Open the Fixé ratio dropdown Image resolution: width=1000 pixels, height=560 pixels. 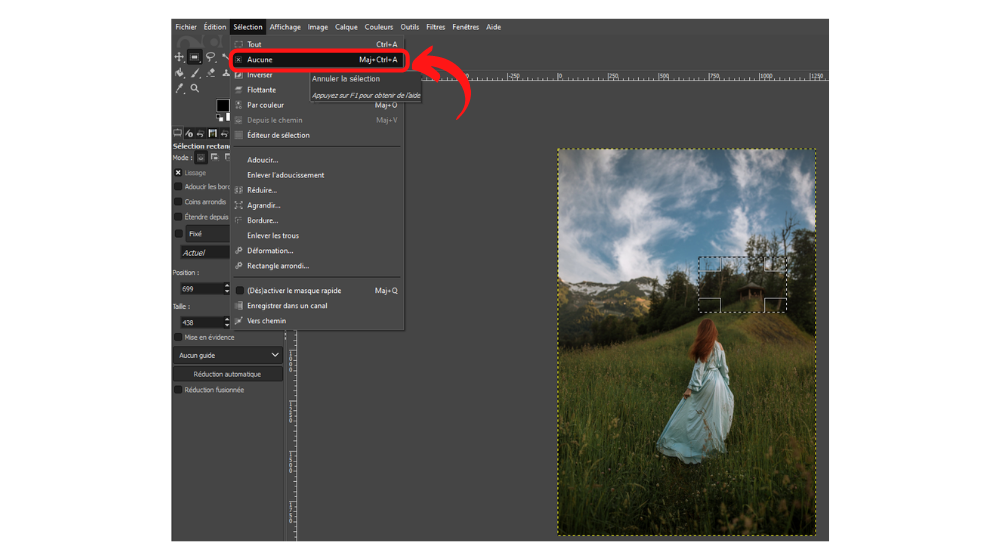coord(207,234)
